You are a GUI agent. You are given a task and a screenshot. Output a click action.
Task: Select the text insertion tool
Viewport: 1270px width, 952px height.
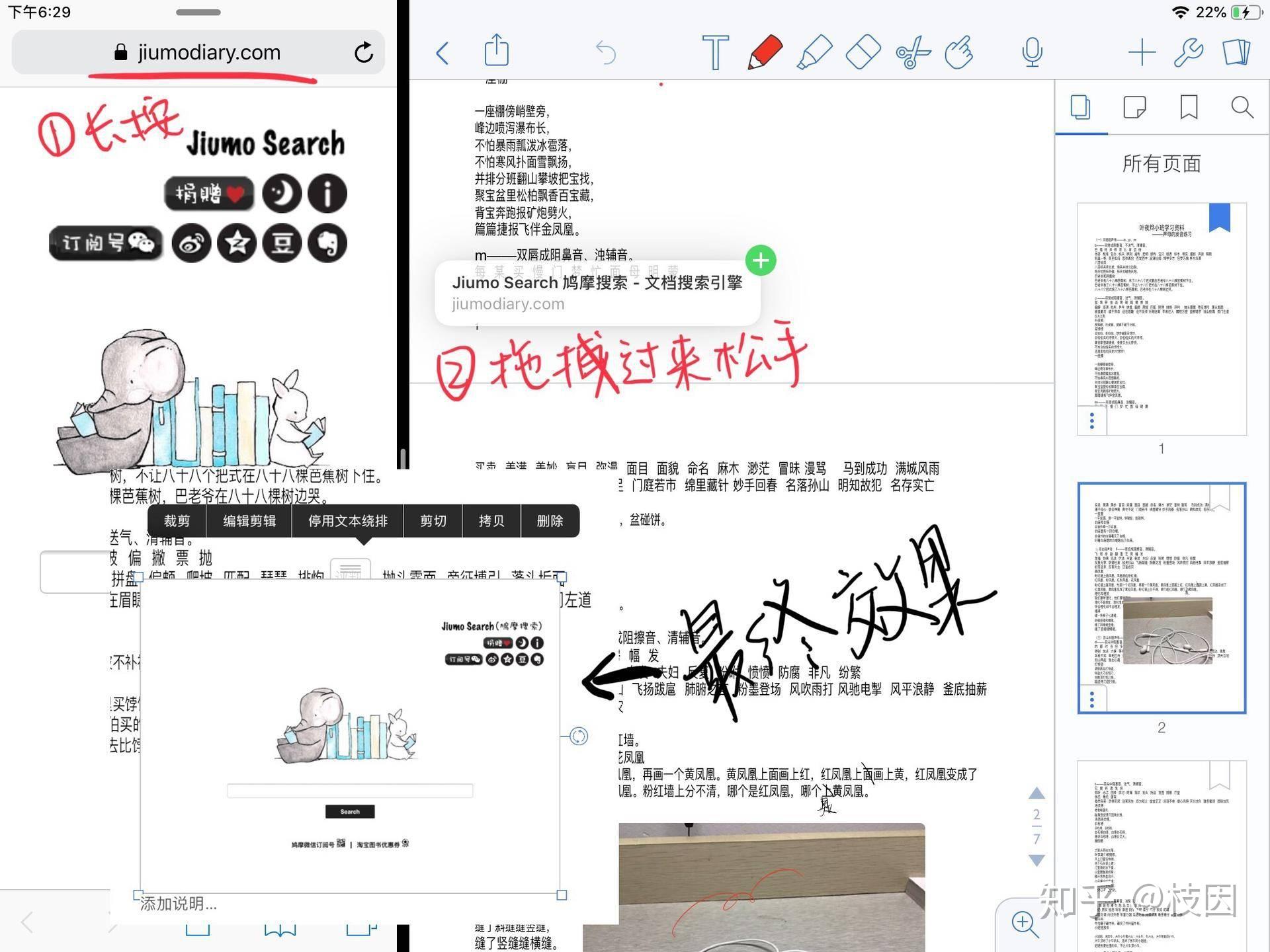(x=715, y=52)
